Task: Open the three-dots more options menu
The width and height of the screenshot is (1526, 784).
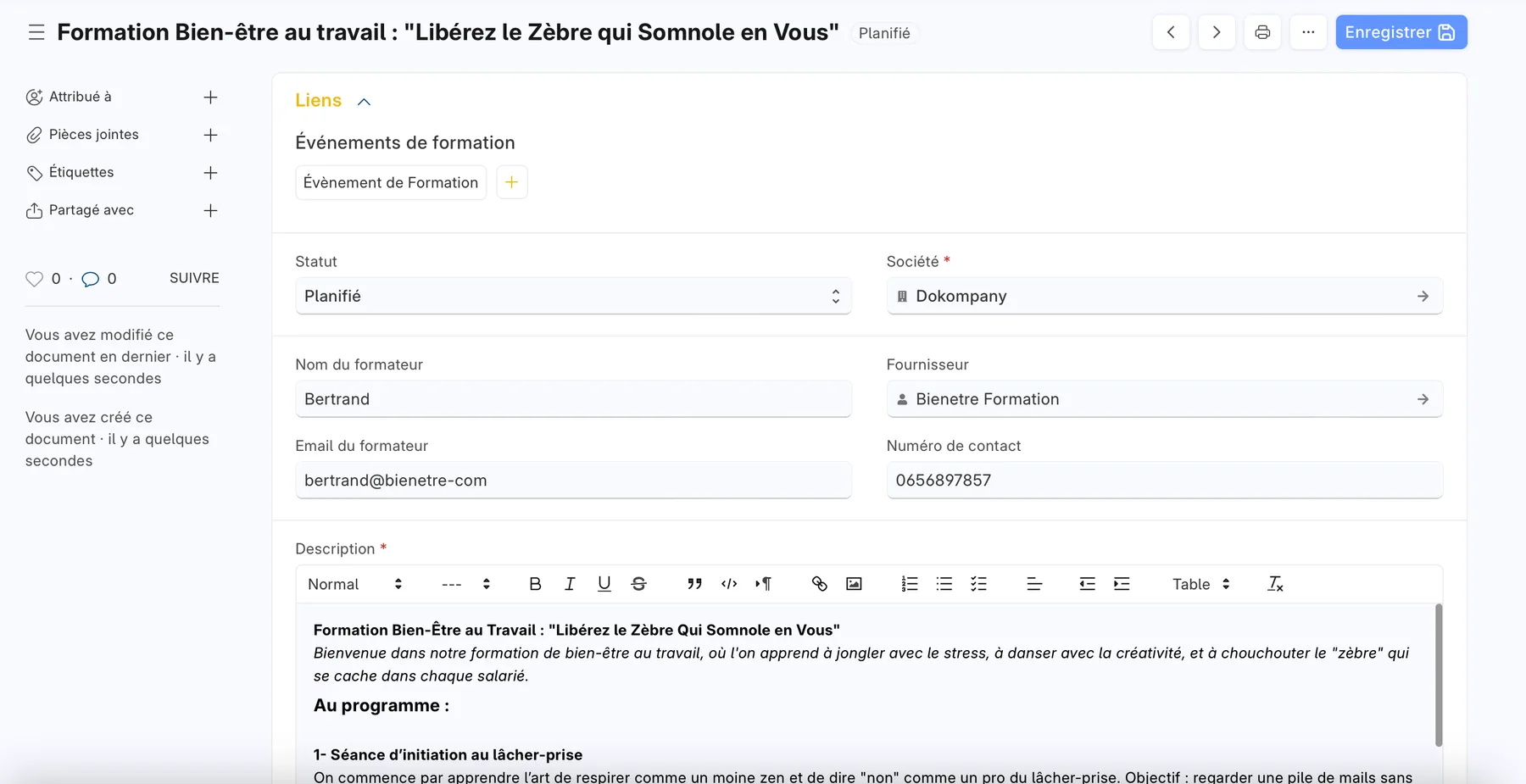Action: [1308, 32]
